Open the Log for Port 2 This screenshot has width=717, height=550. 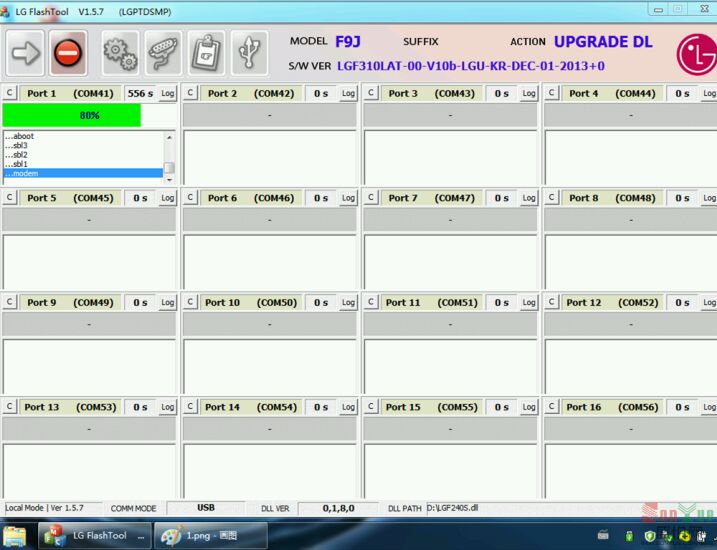pyautogui.click(x=348, y=93)
